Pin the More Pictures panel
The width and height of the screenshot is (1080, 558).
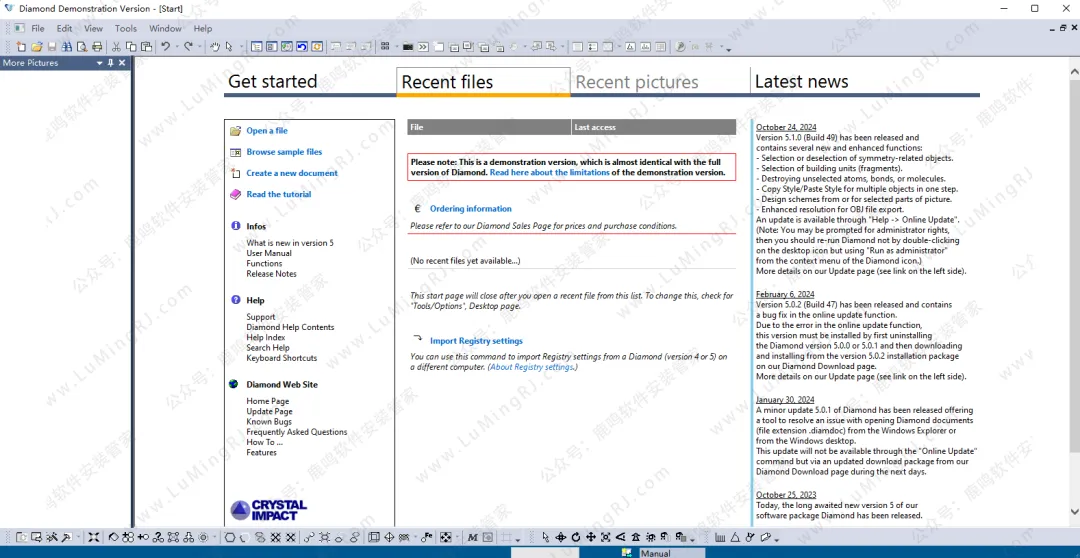coord(110,63)
